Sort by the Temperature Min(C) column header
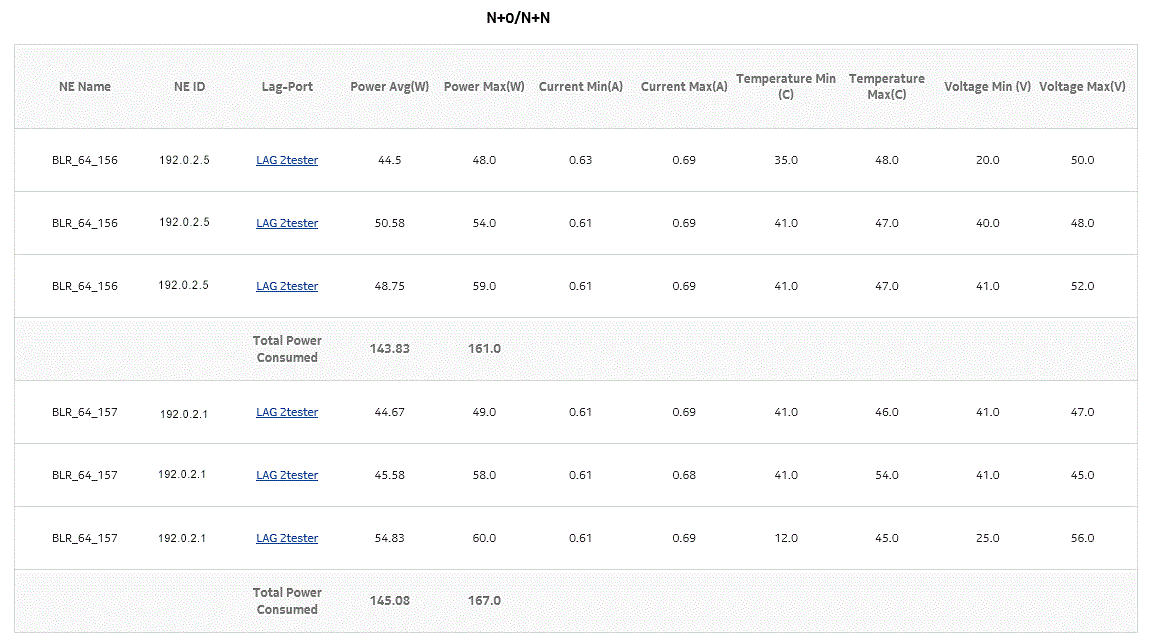 [x=786, y=87]
